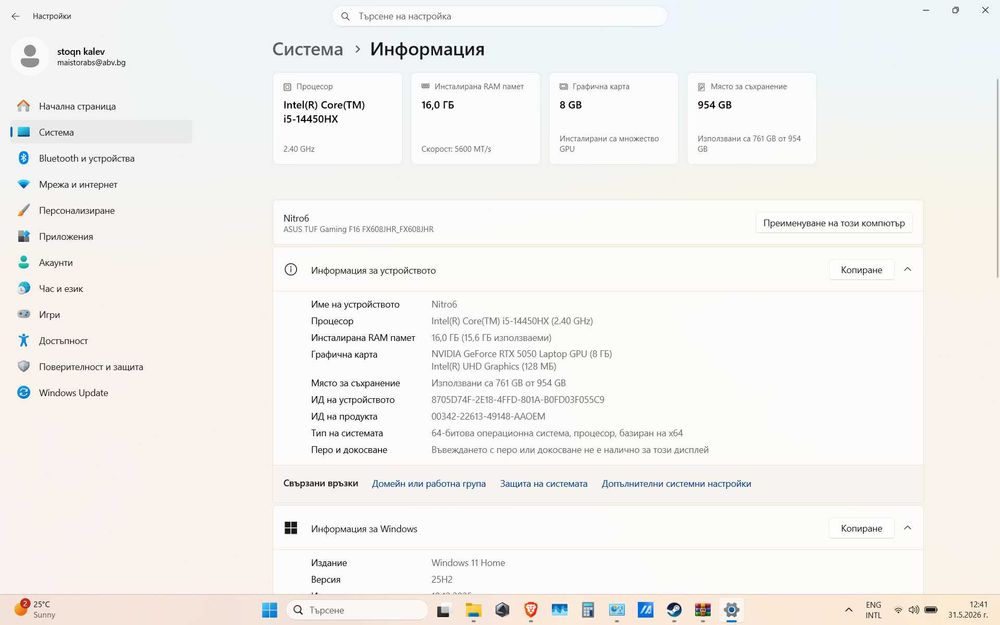
Task: Open Персонализиране brush icon
Action: pos(24,210)
